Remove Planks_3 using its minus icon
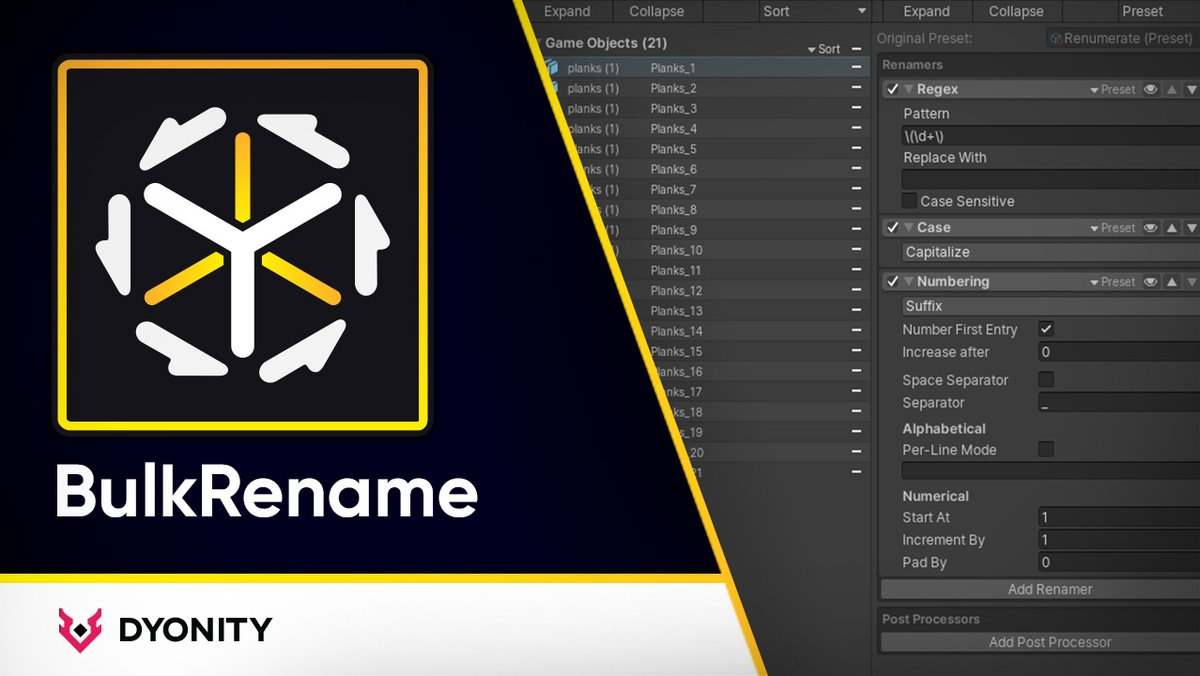The width and height of the screenshot is (1200, 676). click(855, 108)
